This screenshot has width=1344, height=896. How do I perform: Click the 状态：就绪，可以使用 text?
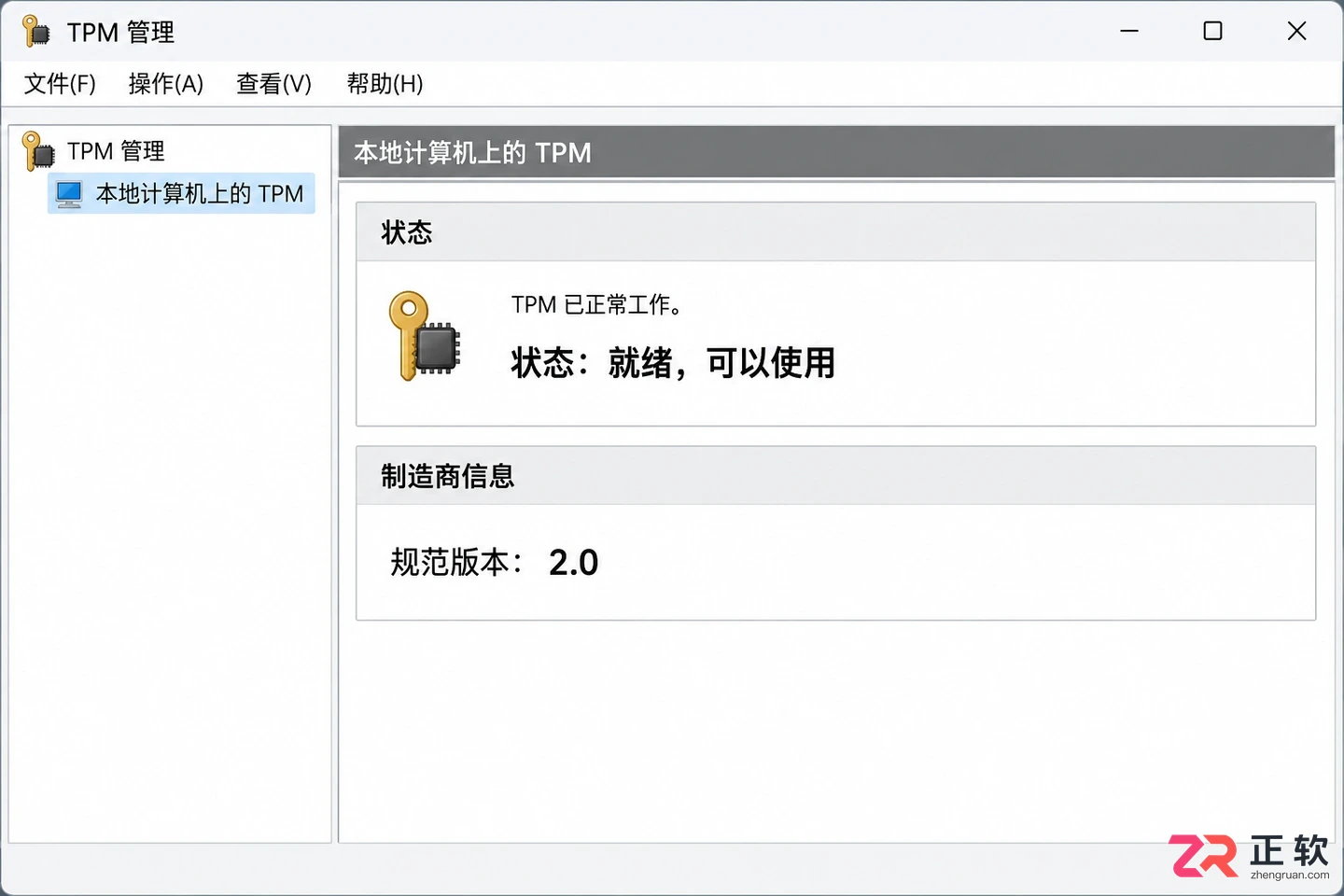[673, 363]
